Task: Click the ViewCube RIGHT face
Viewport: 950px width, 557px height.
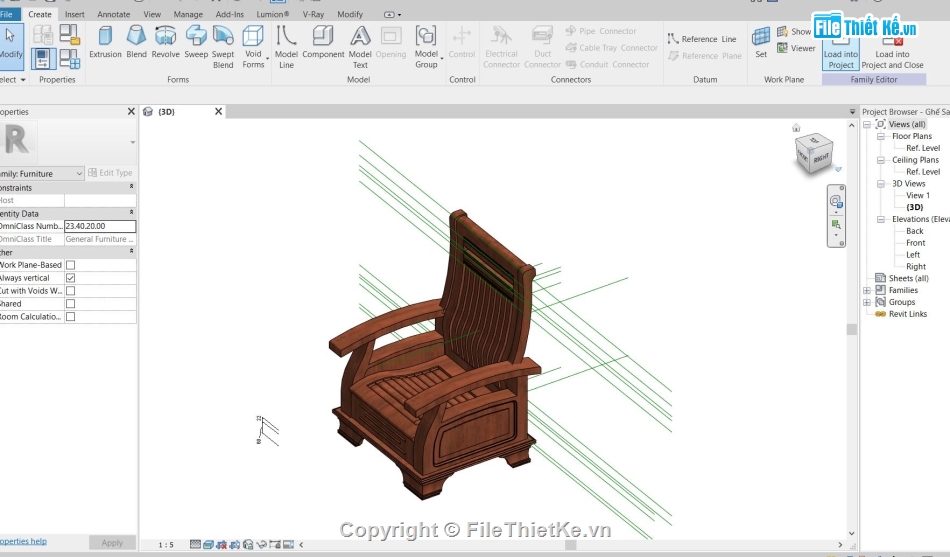Action: pyautogui.click(x=822, y=158)
